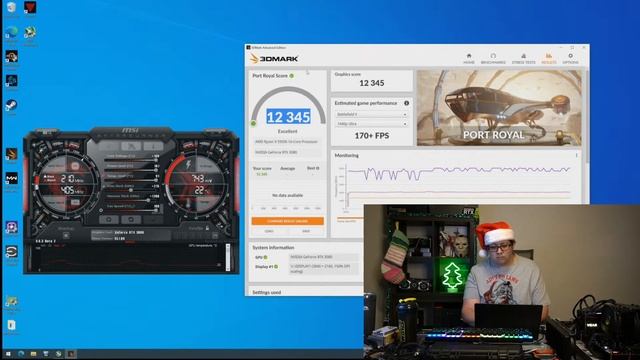Select the Results tab in 3DMark
The height and width of the screenshot is (360, 640).
(x=549, y=59)
